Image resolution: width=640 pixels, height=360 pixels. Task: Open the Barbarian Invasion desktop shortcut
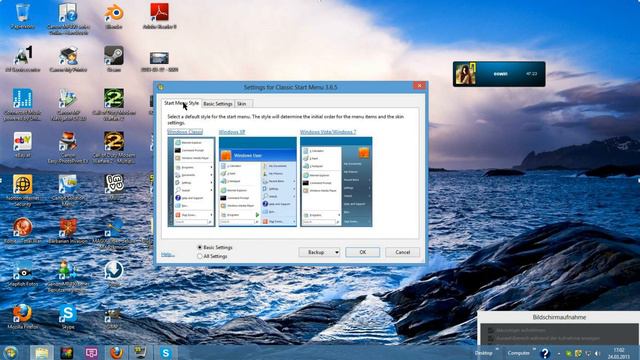(x=68, y=231)
